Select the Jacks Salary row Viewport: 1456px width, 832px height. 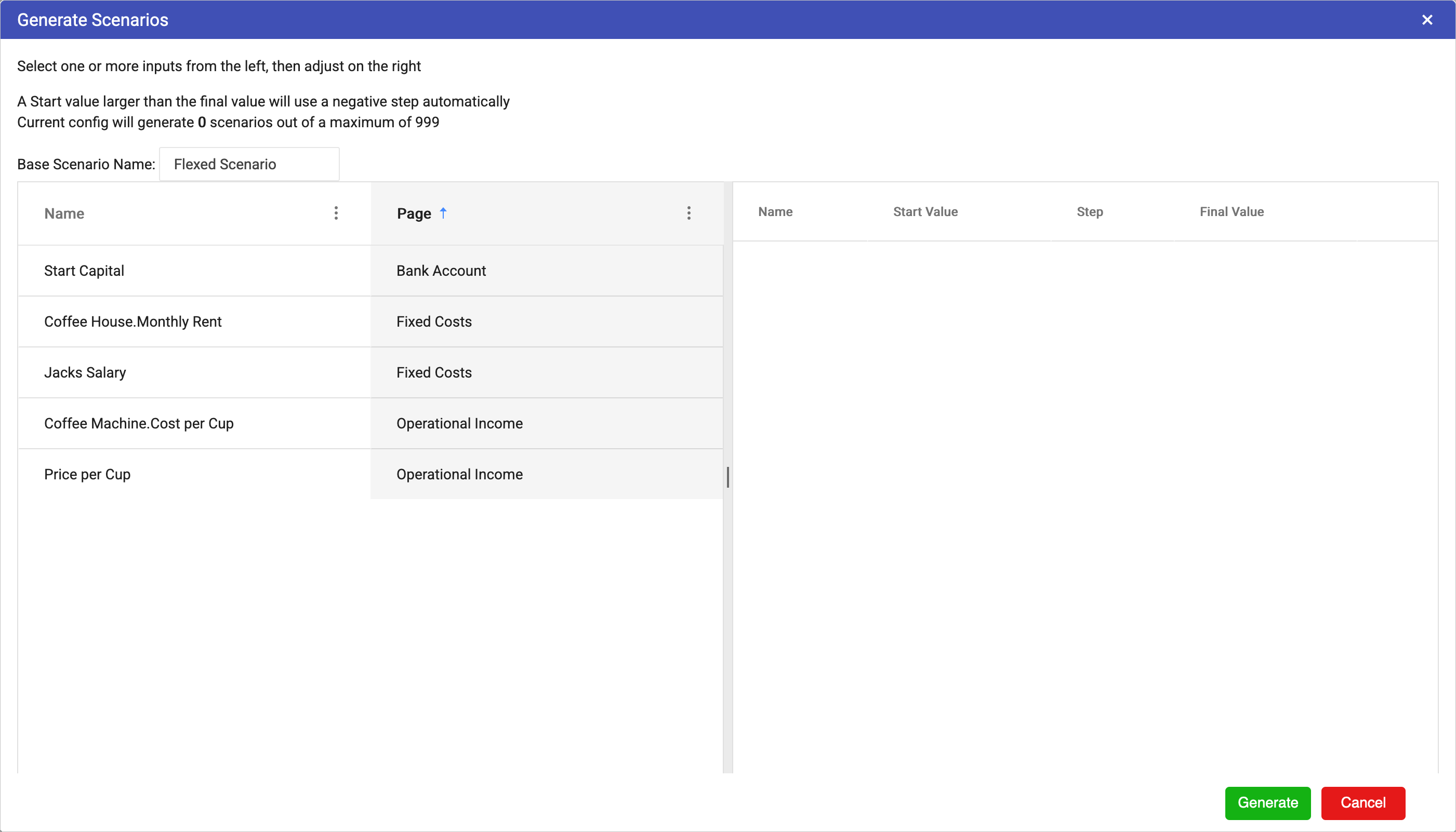(x=85, y=372)
